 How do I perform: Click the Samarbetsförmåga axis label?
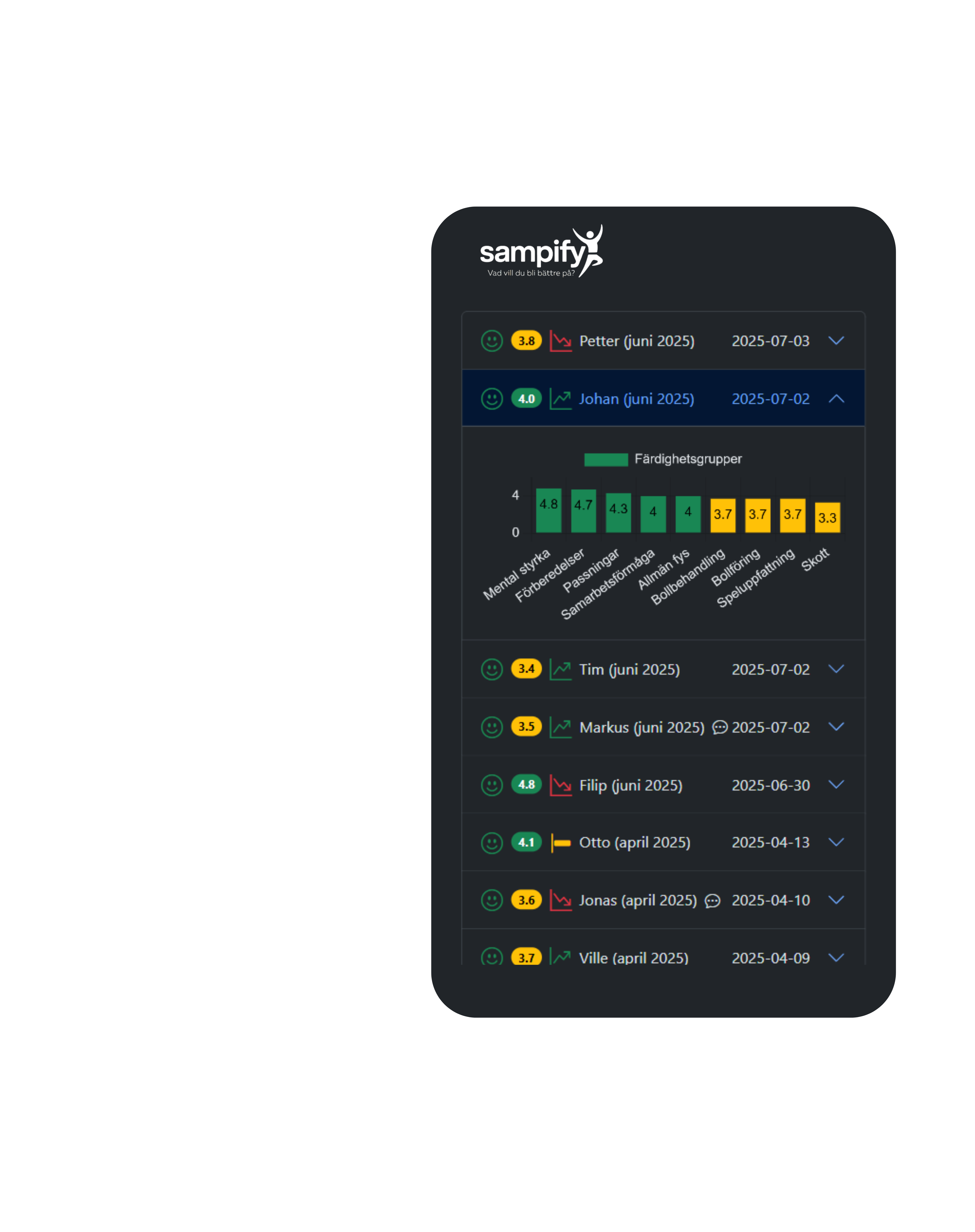(x=607, y=584)
